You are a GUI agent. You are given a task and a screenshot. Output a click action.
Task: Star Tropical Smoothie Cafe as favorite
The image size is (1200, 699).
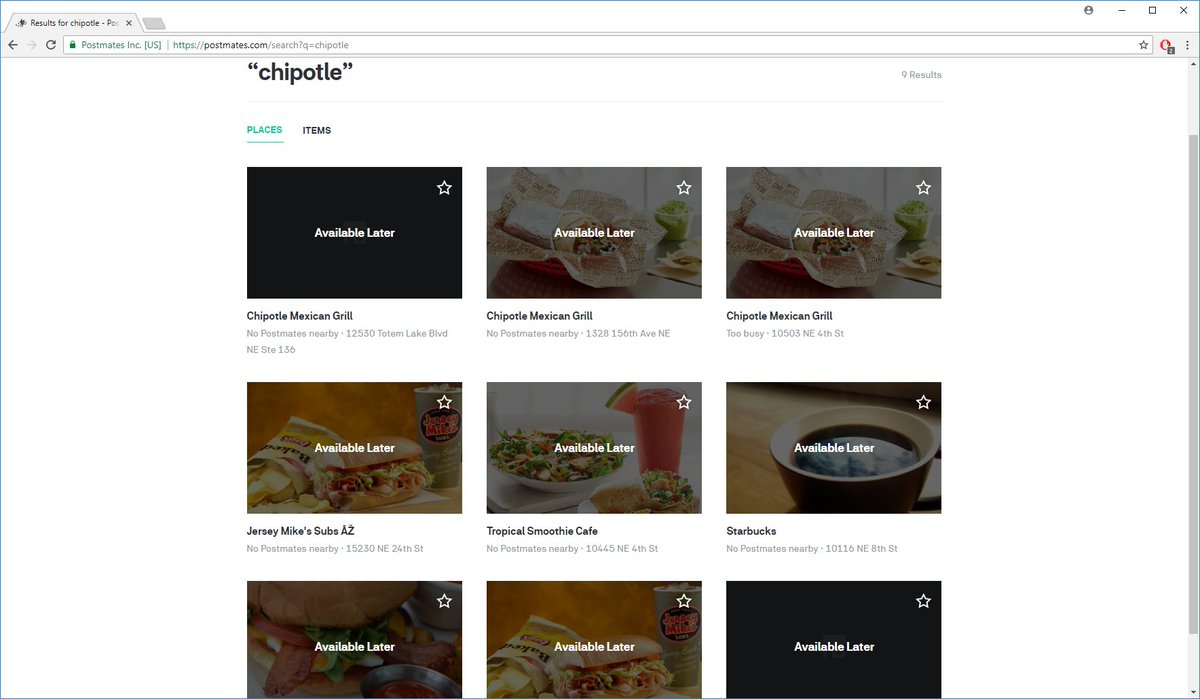point(684,402)
